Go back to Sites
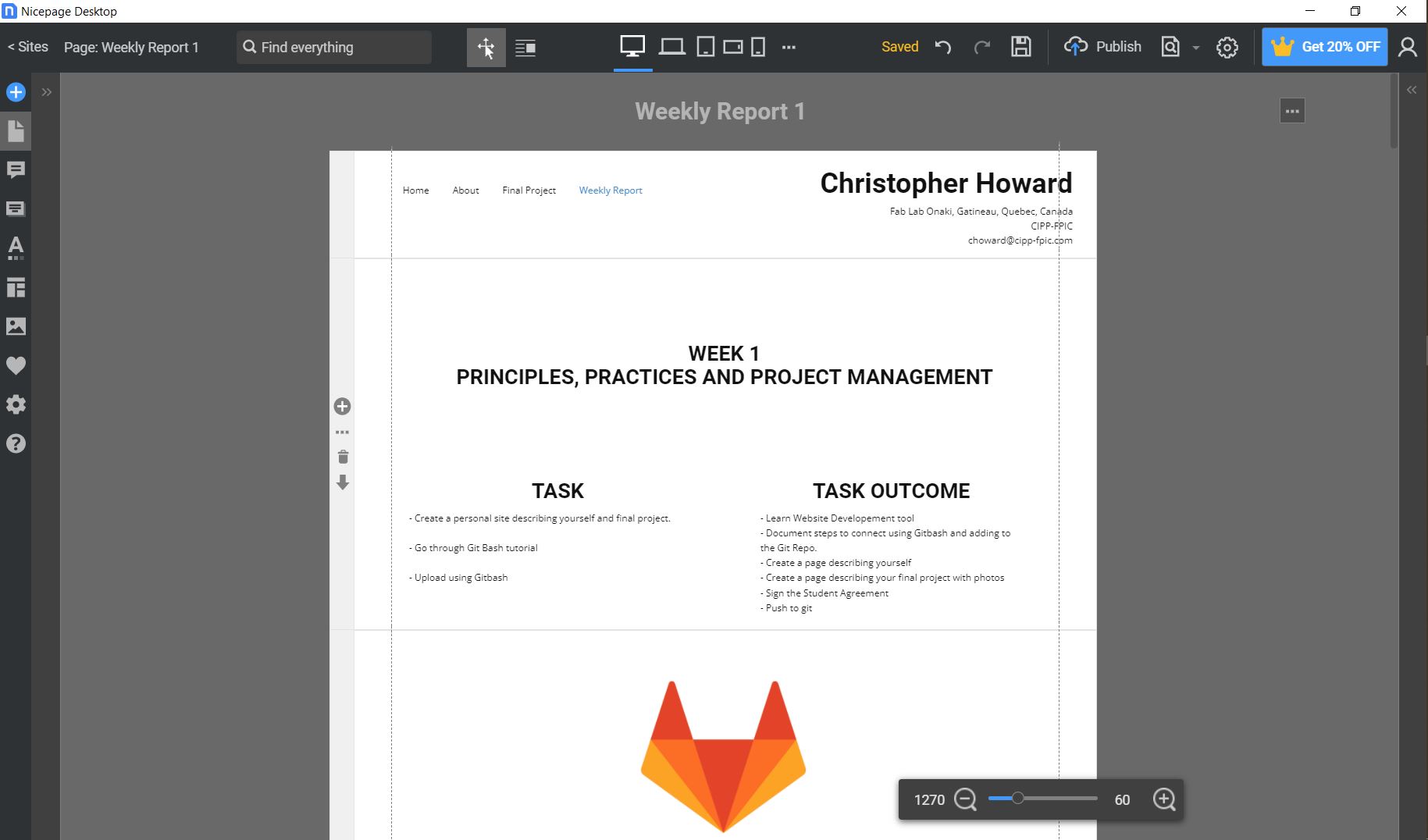 click(x=28, y=47)
